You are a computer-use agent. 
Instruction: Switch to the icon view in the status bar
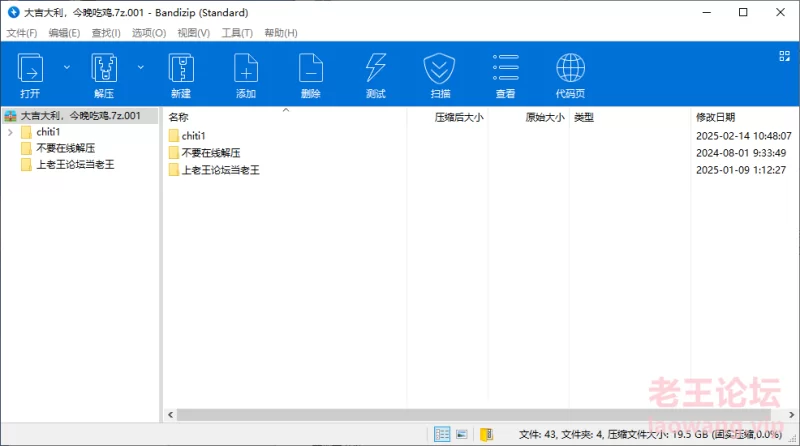[x=462, y=434]
